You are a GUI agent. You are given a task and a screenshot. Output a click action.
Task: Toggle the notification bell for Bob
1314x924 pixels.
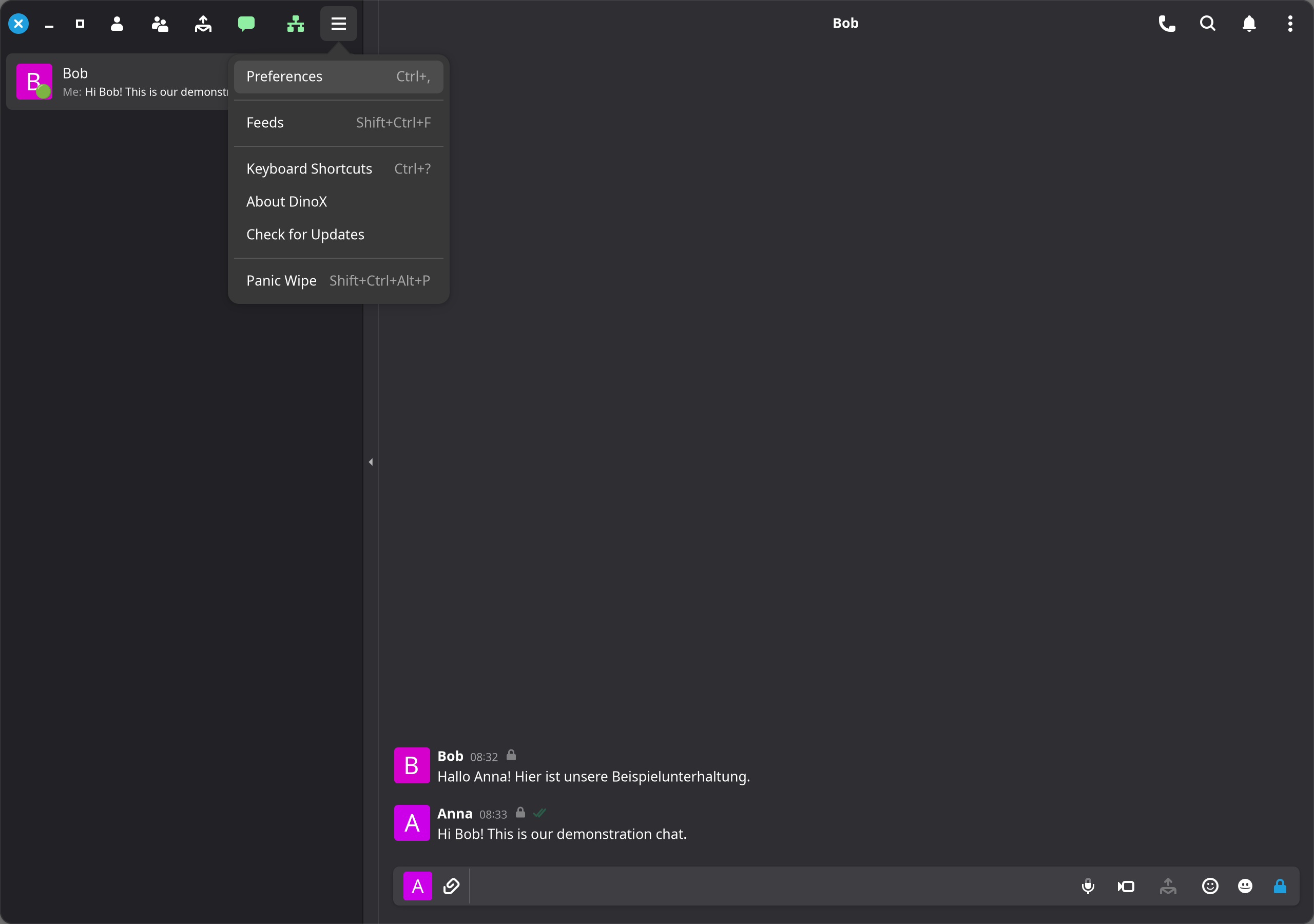click(x=1249, y=24)
